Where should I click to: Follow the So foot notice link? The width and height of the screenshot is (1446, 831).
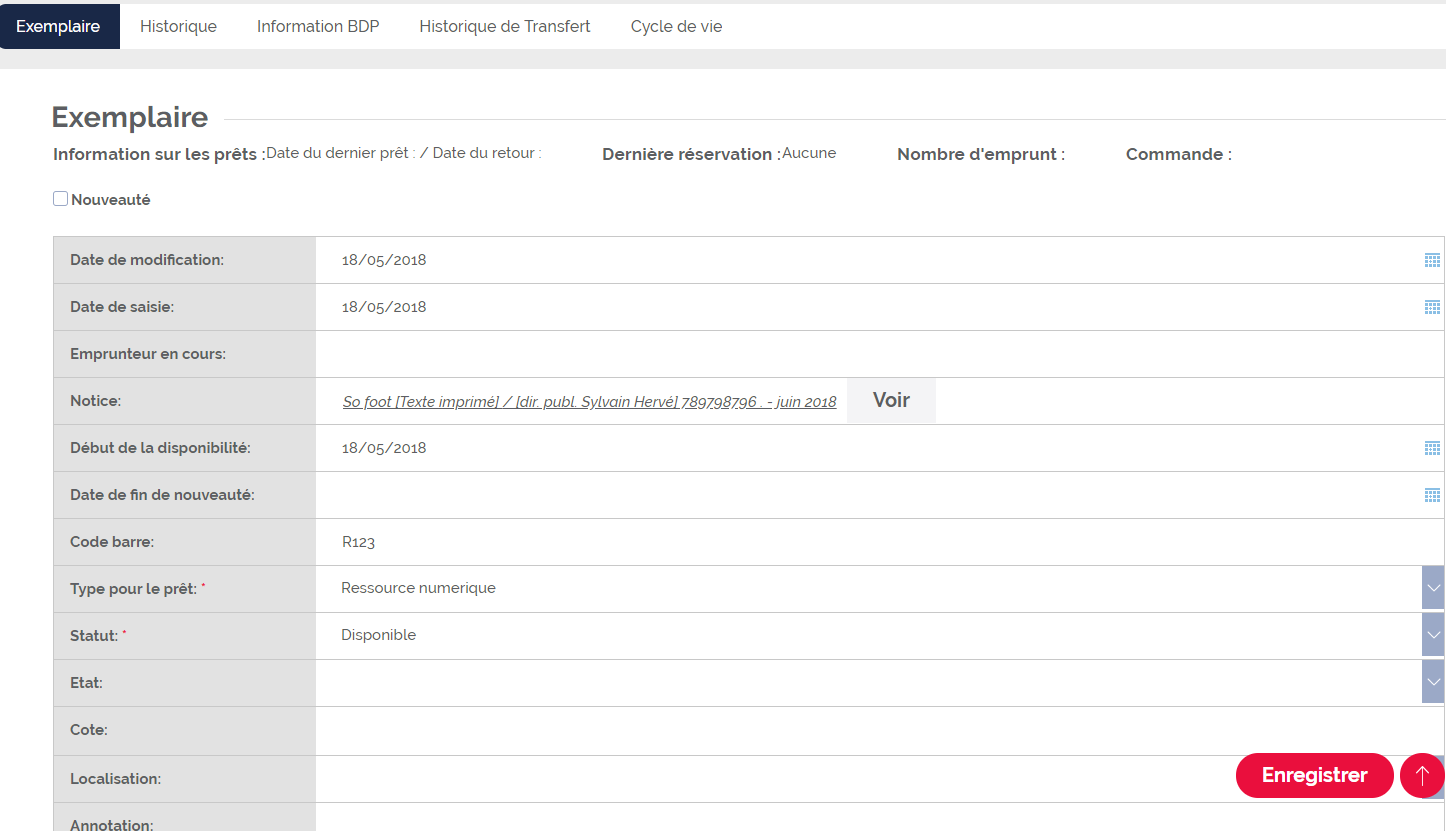tap(589, 402)
